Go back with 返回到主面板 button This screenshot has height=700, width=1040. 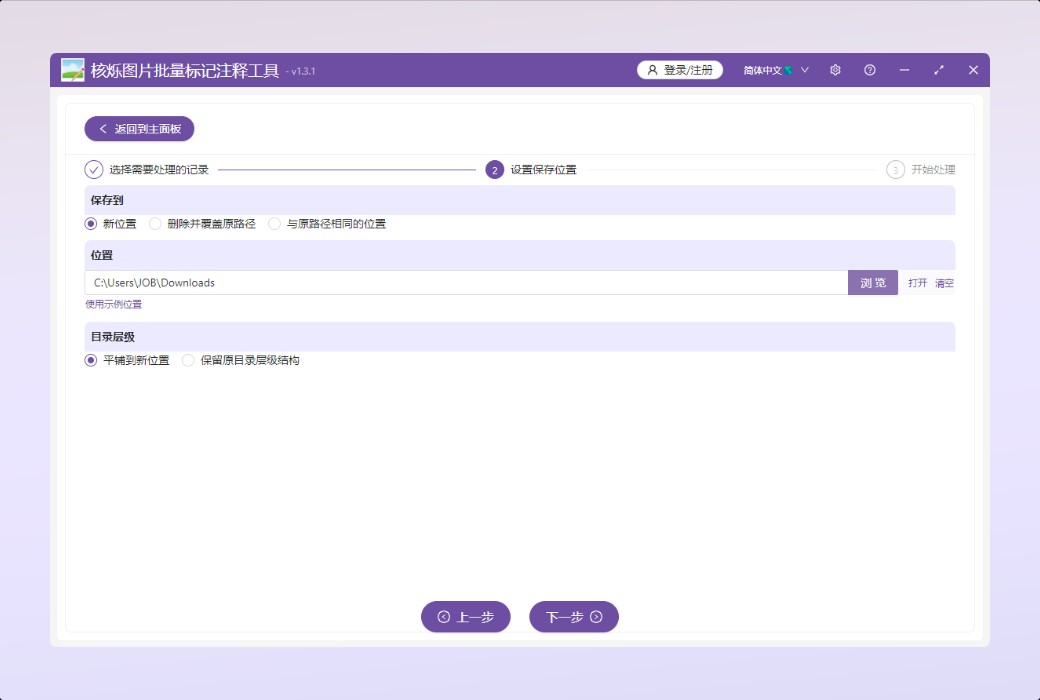[x=139, y=129]
